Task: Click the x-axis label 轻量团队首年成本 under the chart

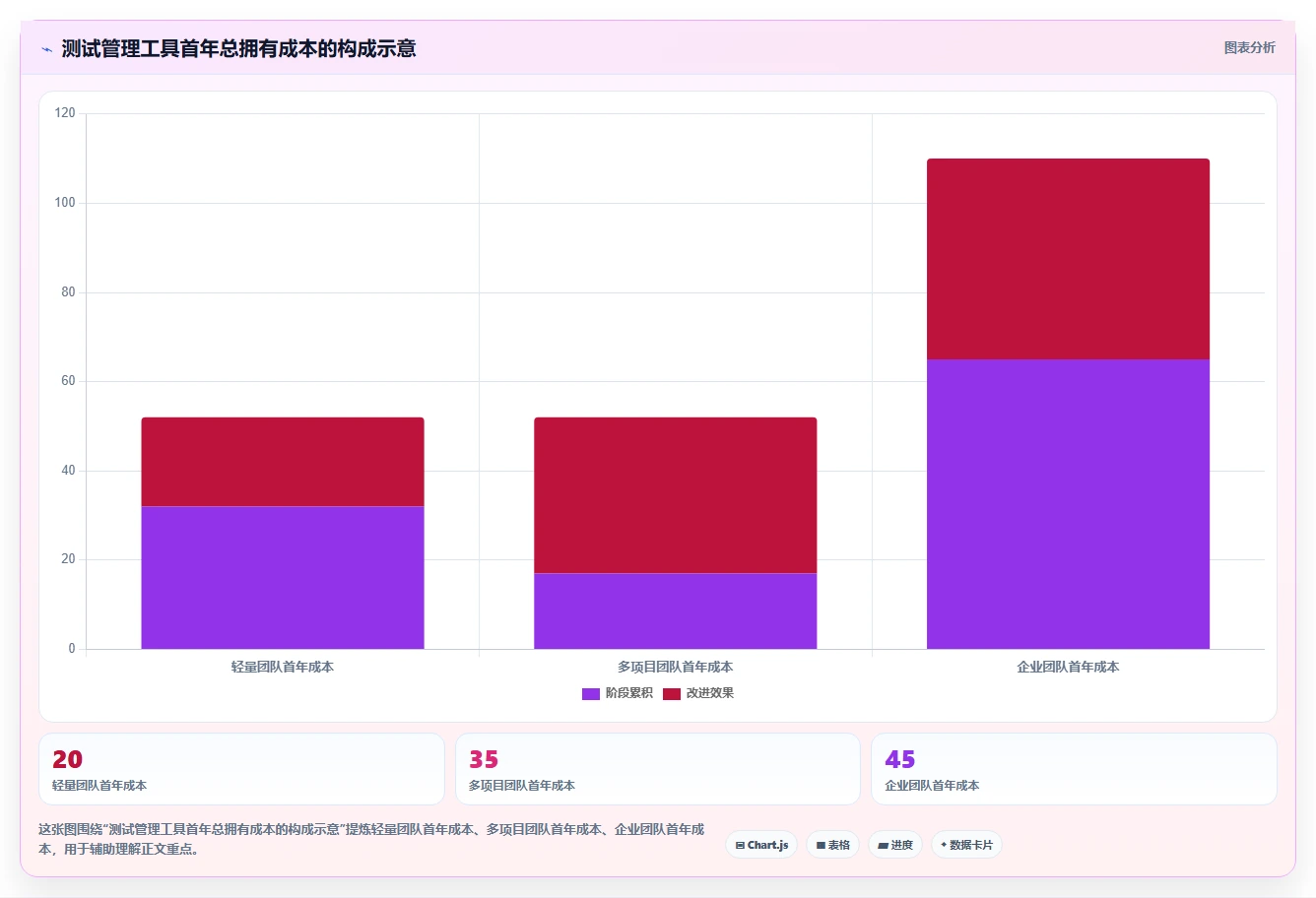Action: pyautogui.click(x=283, y=667)
